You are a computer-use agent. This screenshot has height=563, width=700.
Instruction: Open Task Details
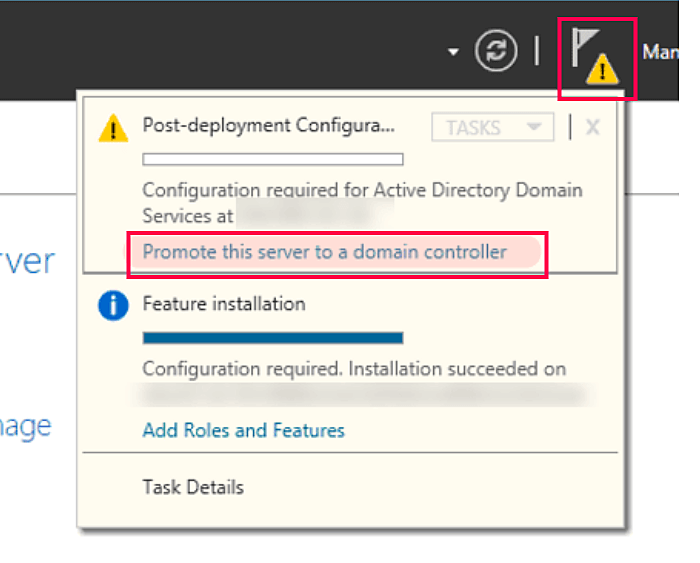pos(193,488)
